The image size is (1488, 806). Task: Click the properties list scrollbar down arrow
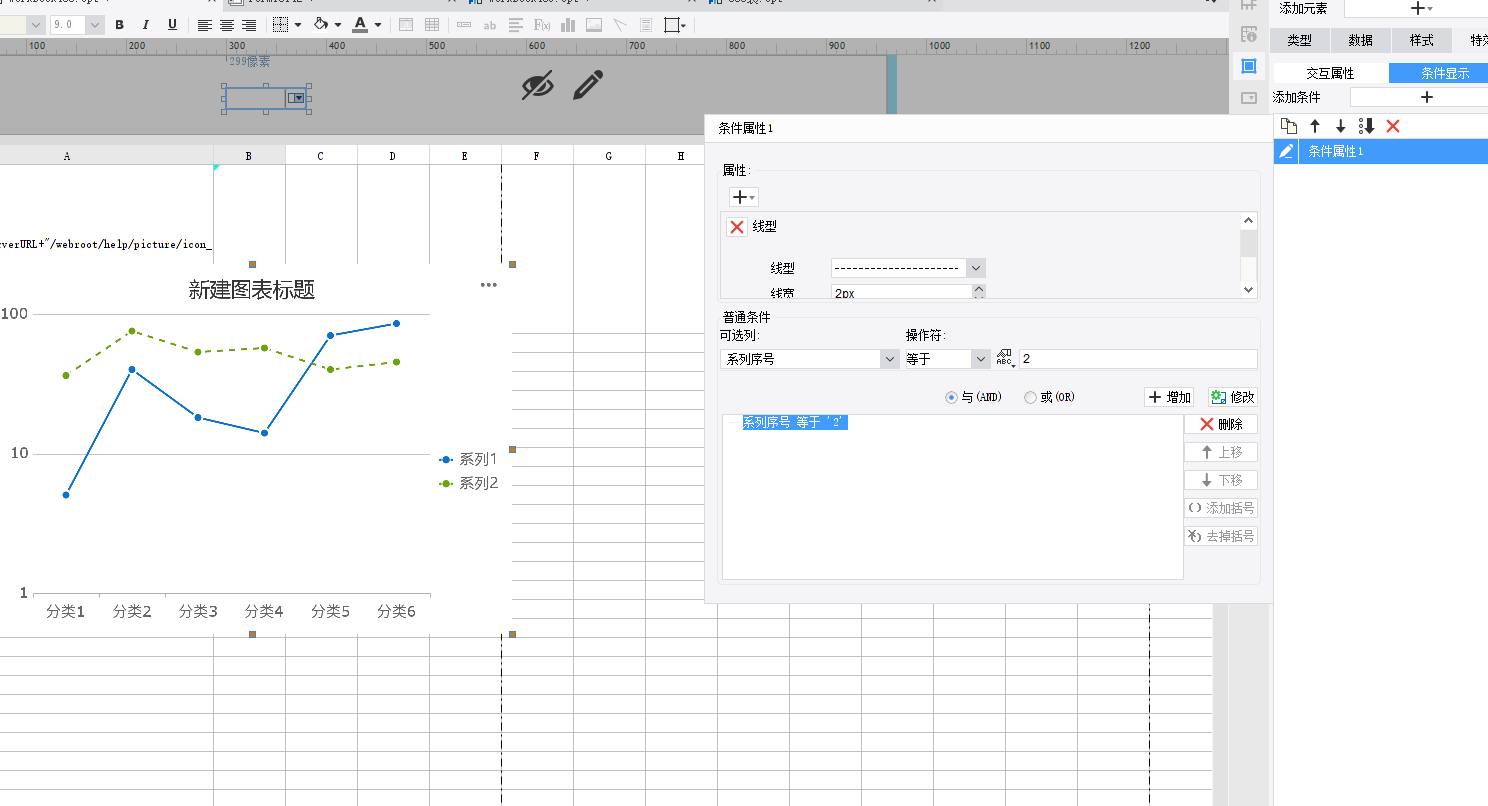(x=1248, y=289)
